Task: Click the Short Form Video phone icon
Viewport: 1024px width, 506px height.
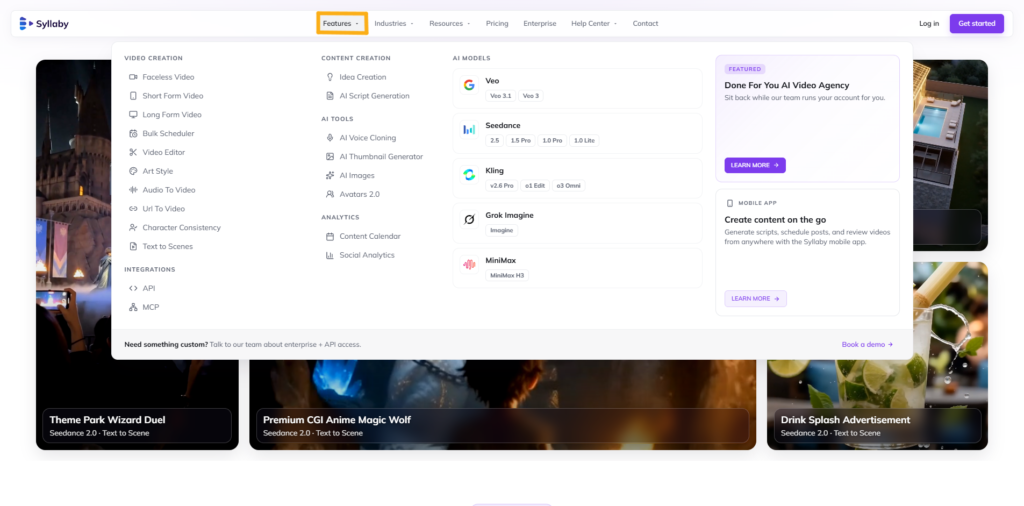Action: point(133,96)
